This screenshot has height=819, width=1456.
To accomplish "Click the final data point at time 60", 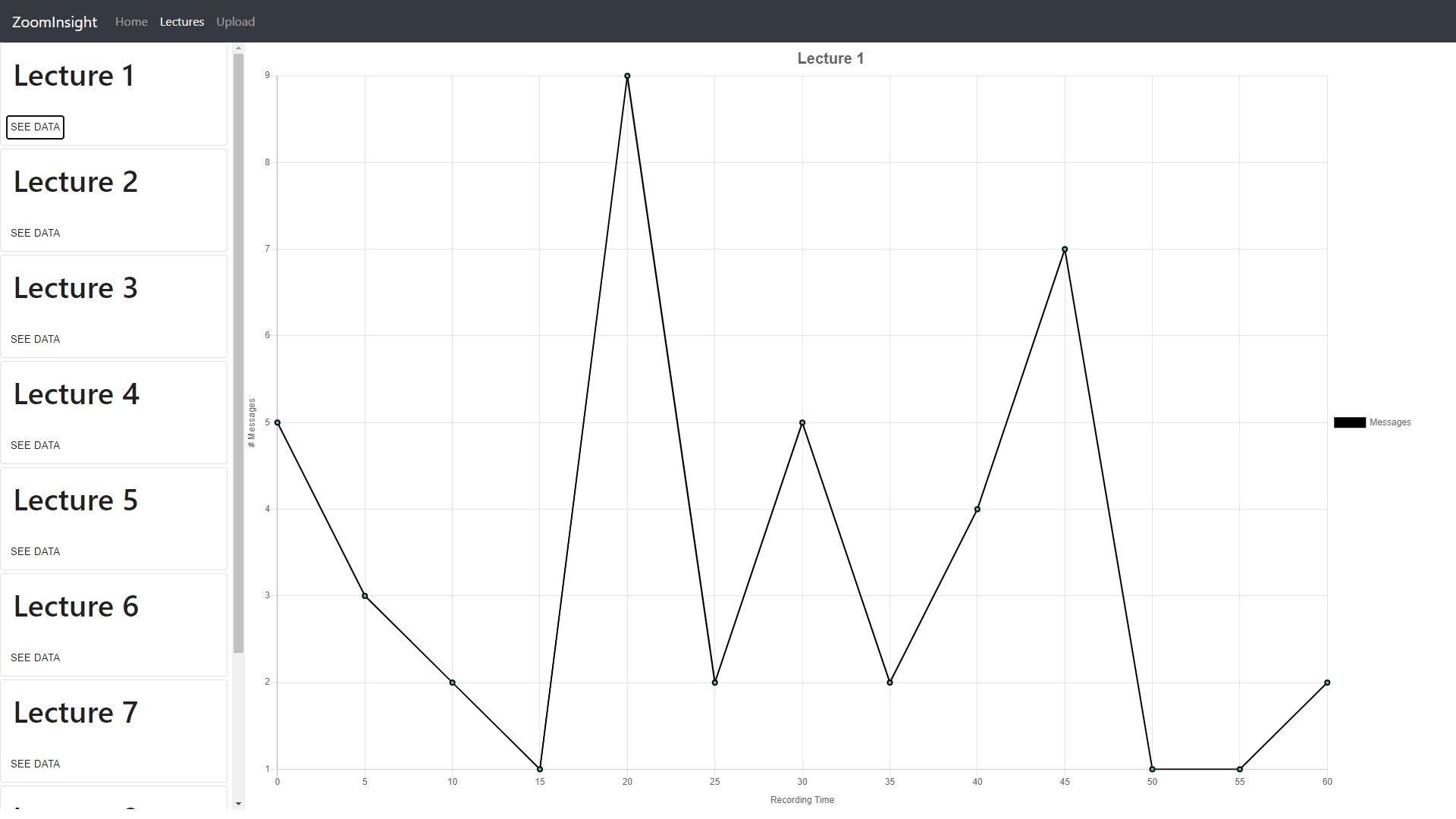I will (x=1327, y=683).
